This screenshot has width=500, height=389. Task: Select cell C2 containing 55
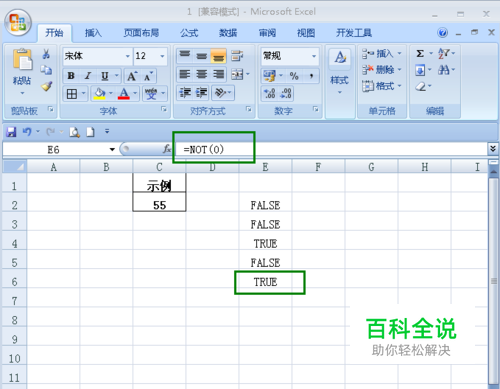(159, 202)
